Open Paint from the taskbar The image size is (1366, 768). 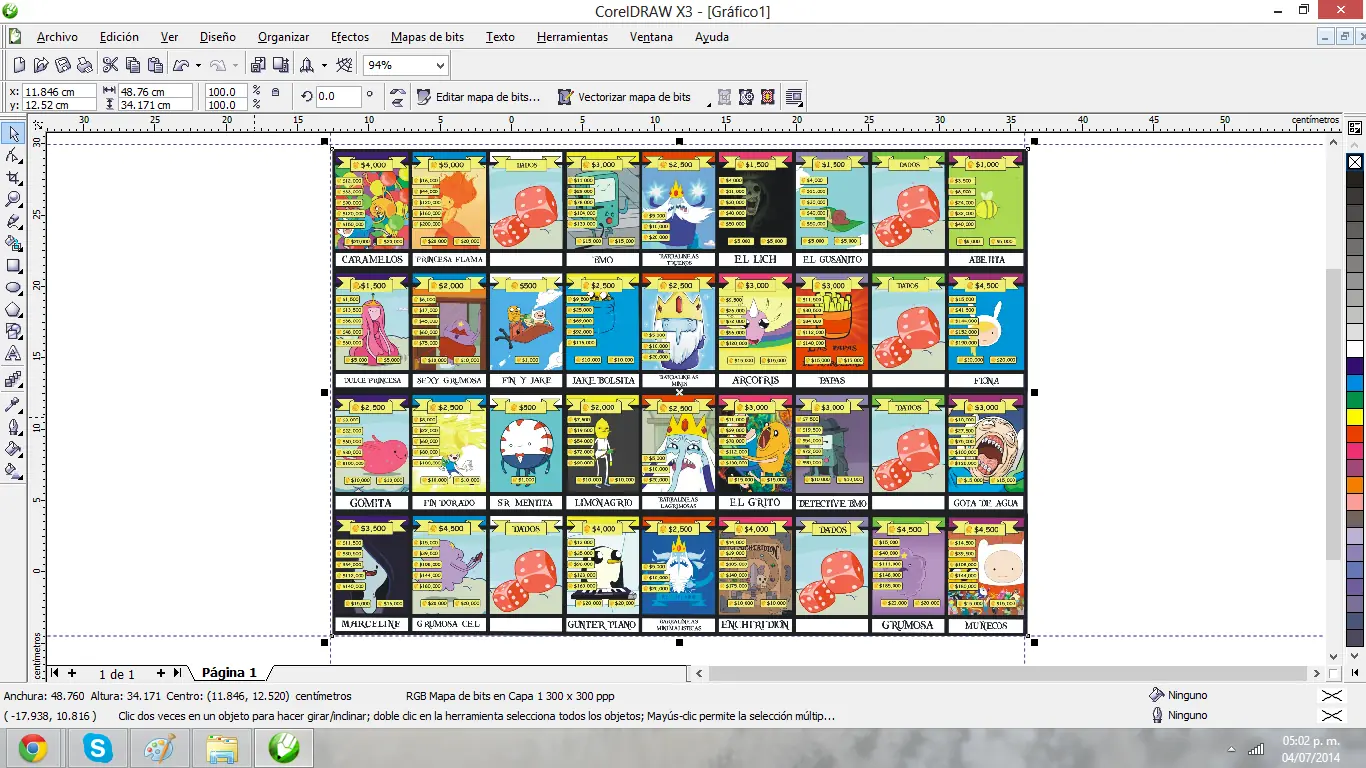(159, 748)
